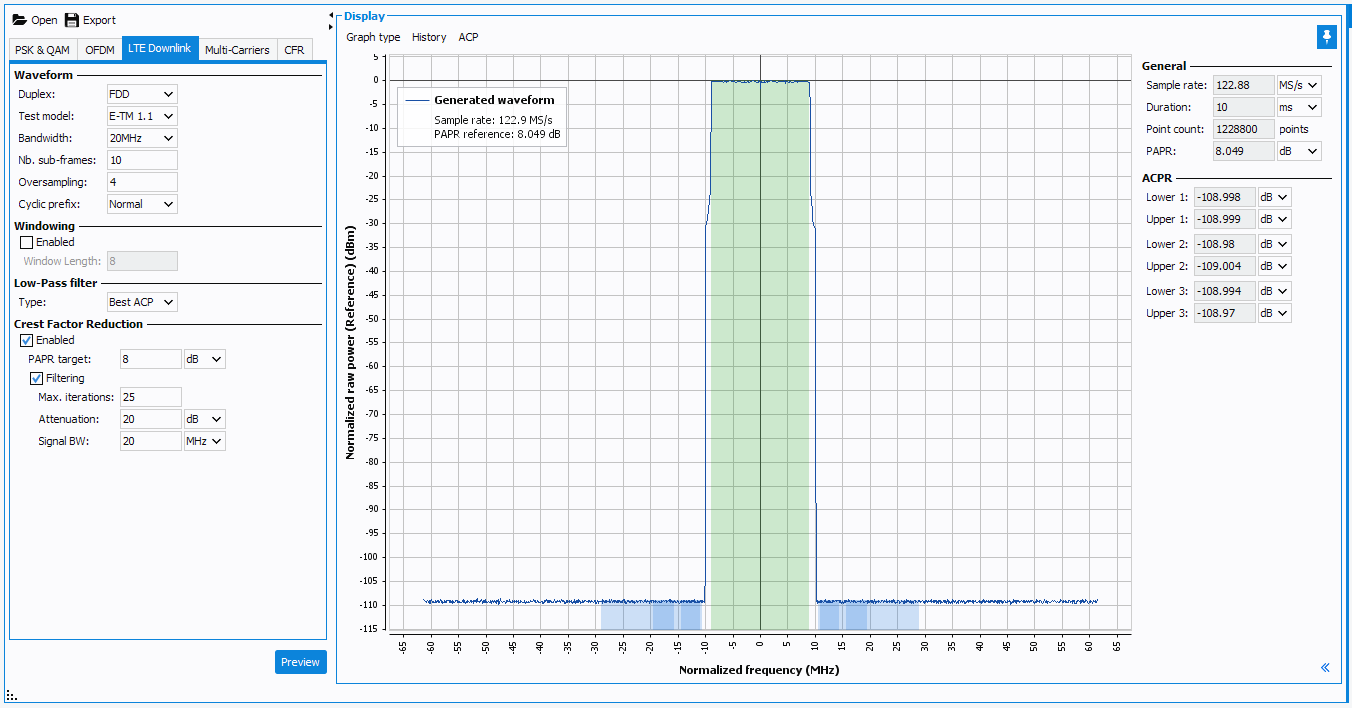Select the LTE Downlink tab
1352x708 pixels.
(160, 48)
